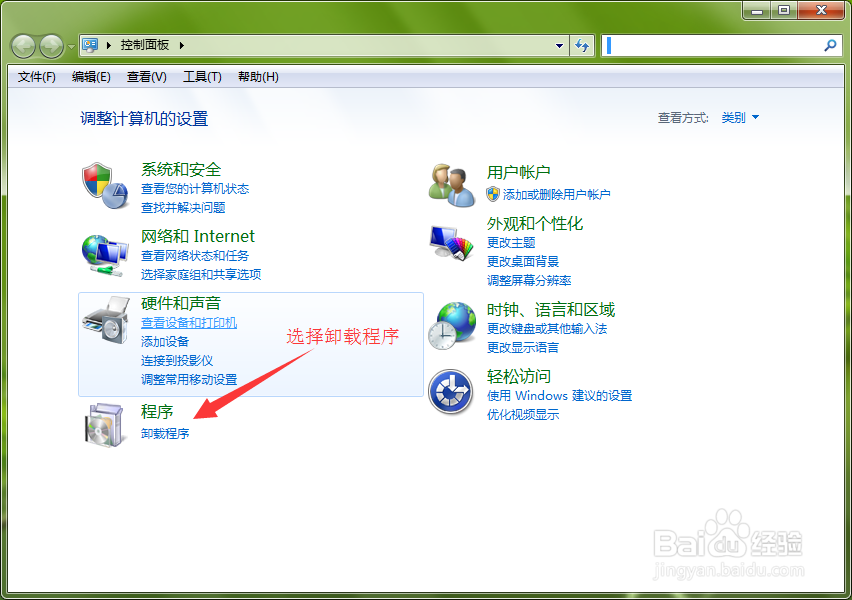
Task: Click the 卸载程序 link
Action: [x=165, y=433]
